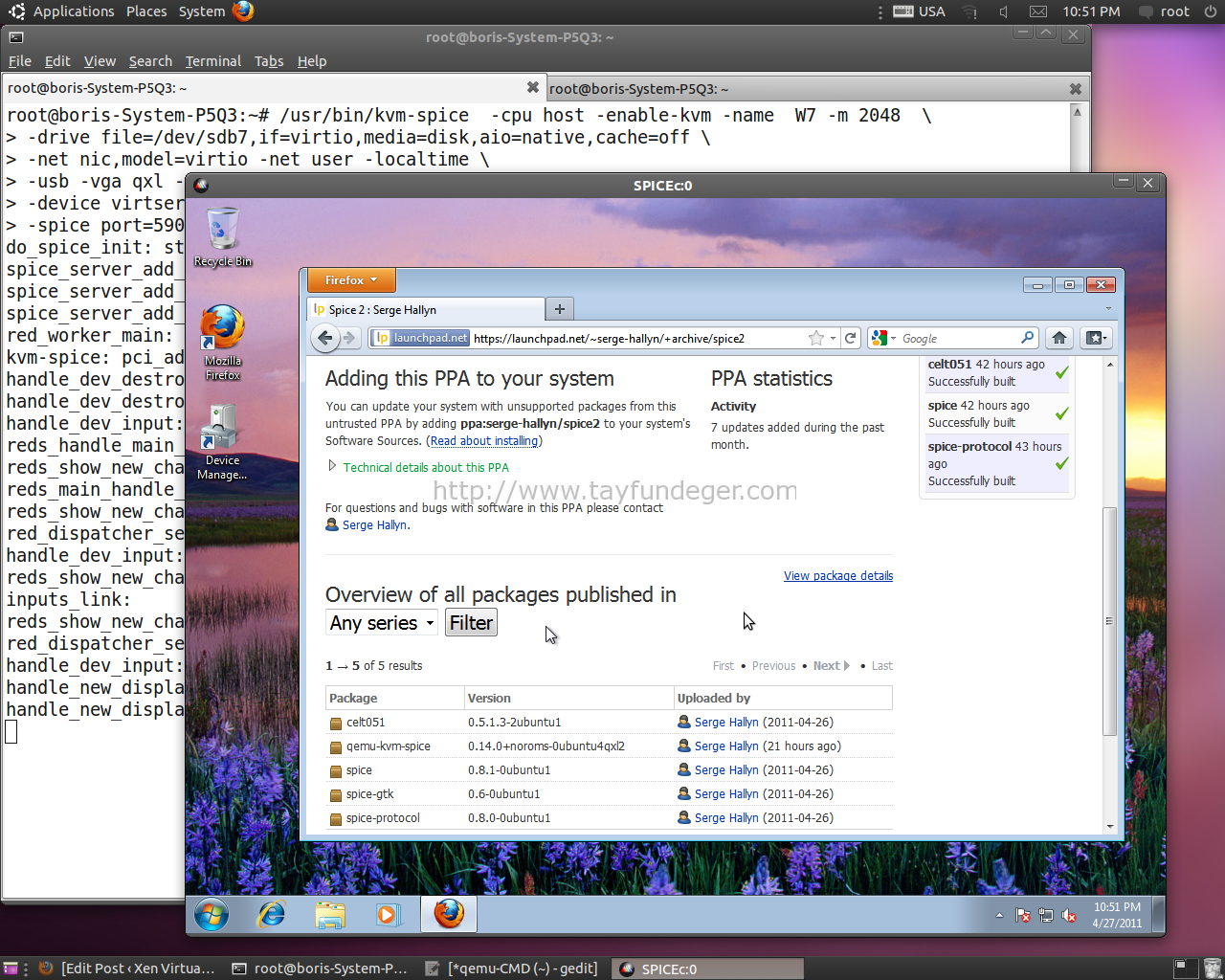
Task: Click the Filter button
Action: click(x=471, y=623)
